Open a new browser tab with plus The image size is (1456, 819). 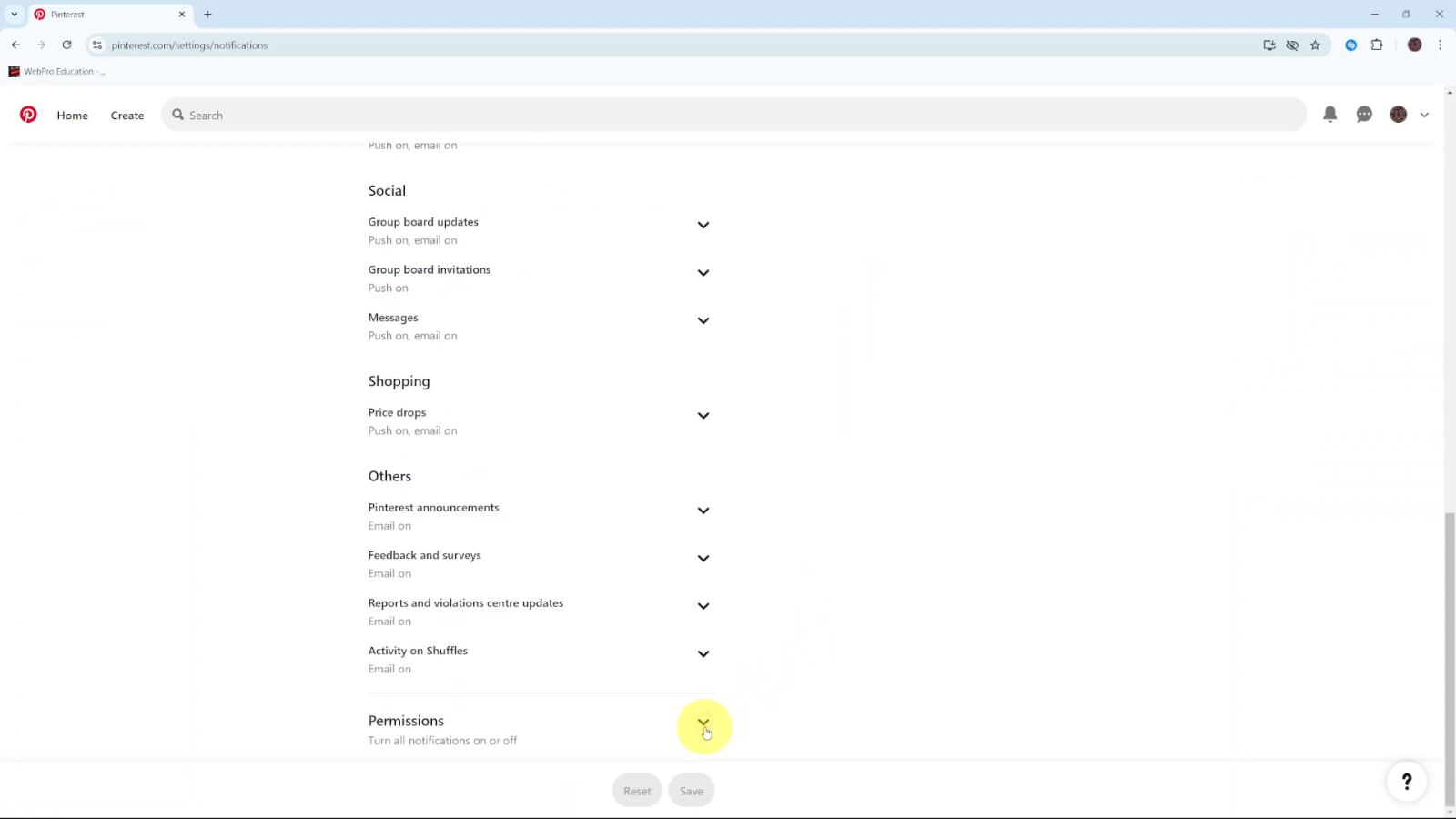207,15
